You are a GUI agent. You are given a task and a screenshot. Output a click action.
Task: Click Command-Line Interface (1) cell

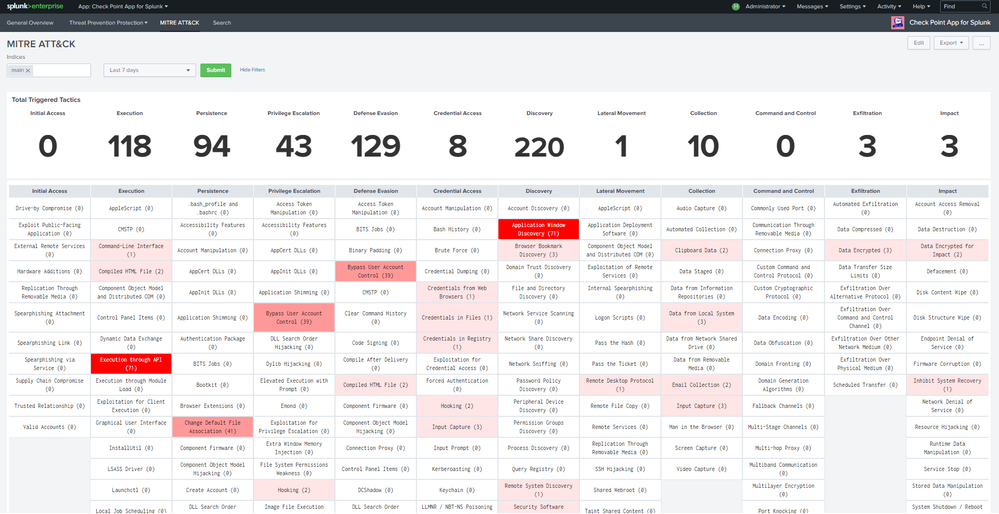tap(131, 250)
